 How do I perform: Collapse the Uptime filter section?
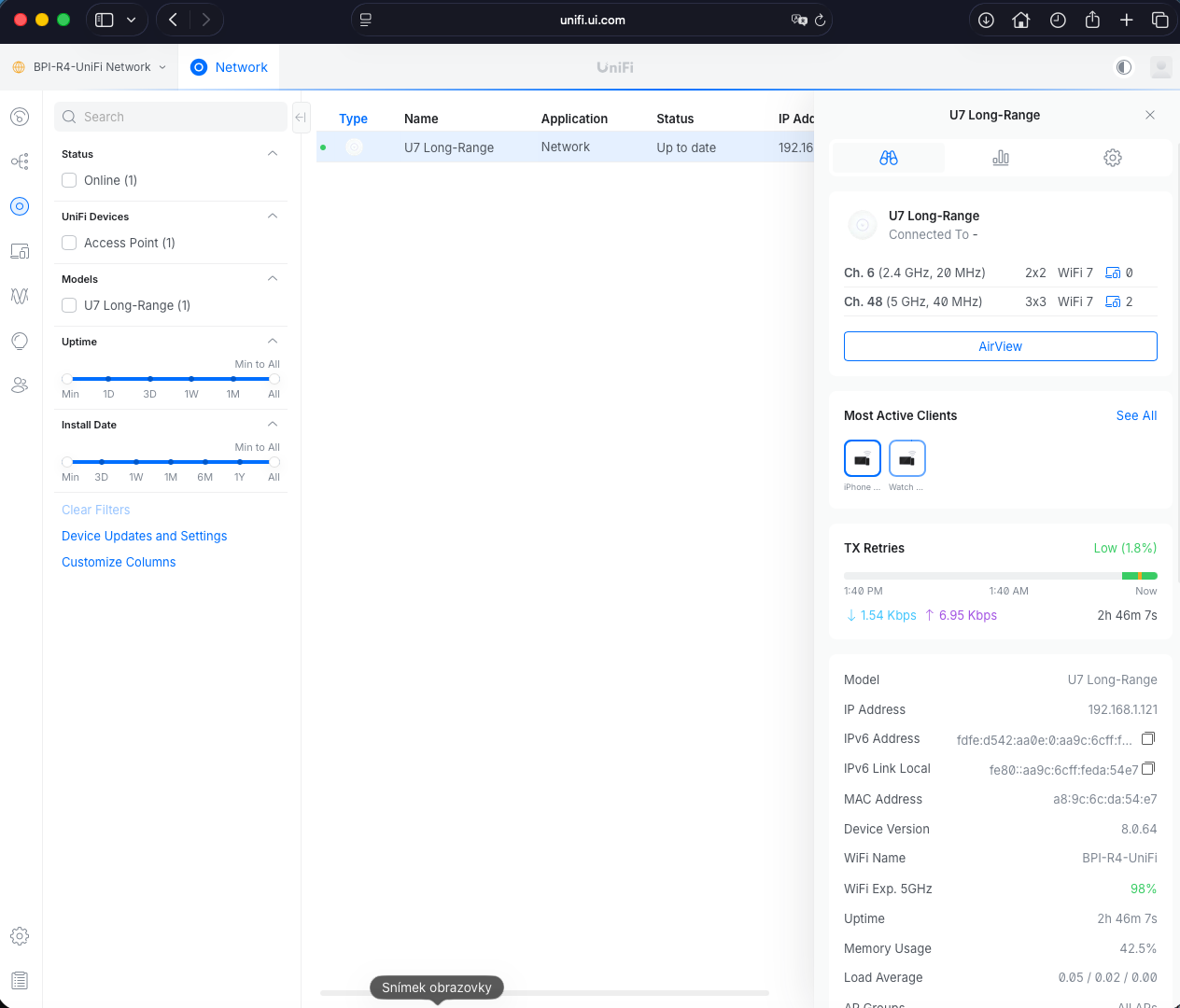(x=273, y=342)
